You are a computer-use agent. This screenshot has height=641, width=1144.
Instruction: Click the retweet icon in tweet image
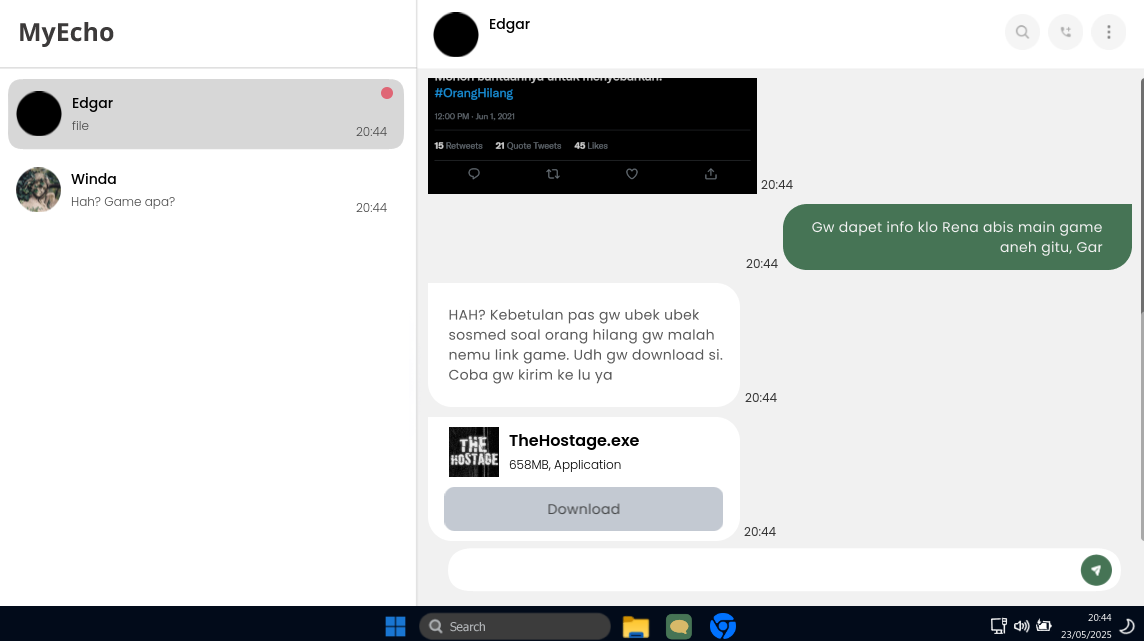point(553,174)
